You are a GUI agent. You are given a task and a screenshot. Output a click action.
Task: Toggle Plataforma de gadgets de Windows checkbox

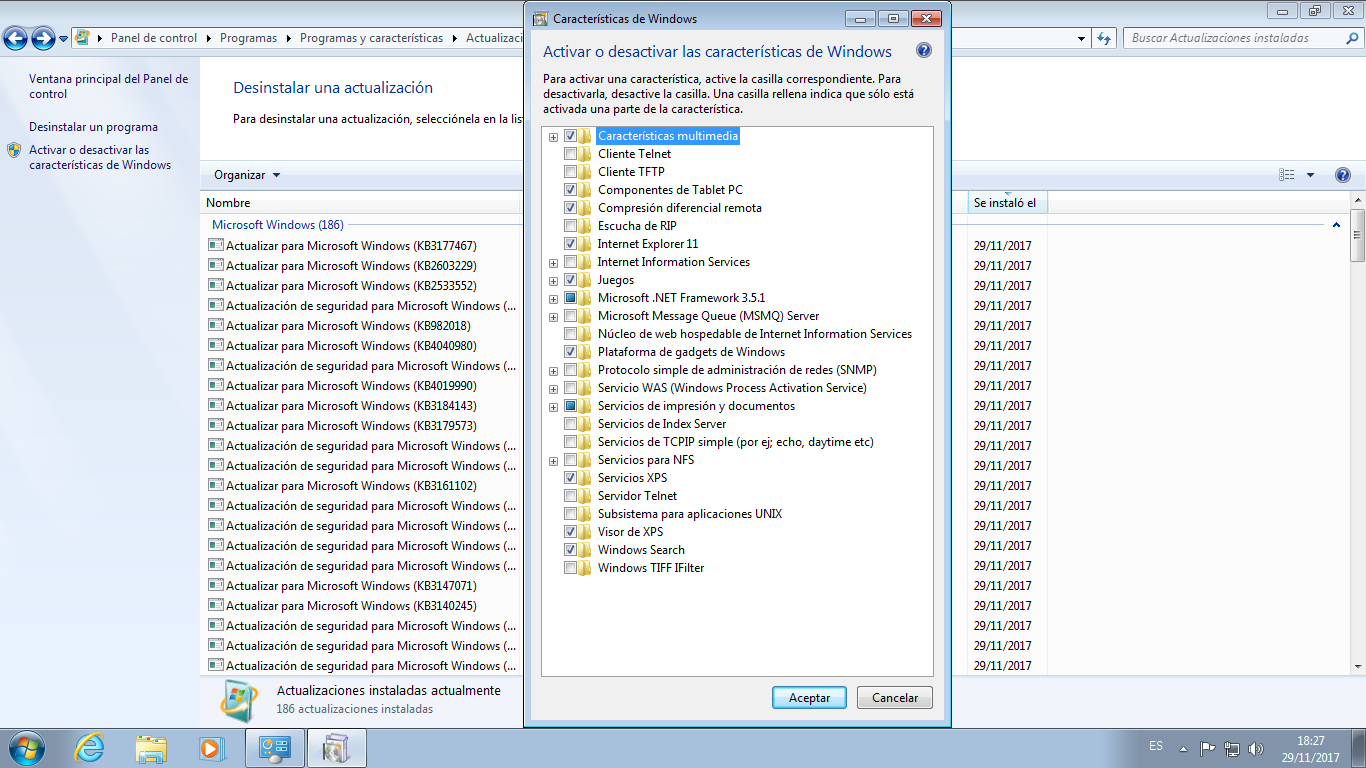pyautogui.click(x=570, y=352)
